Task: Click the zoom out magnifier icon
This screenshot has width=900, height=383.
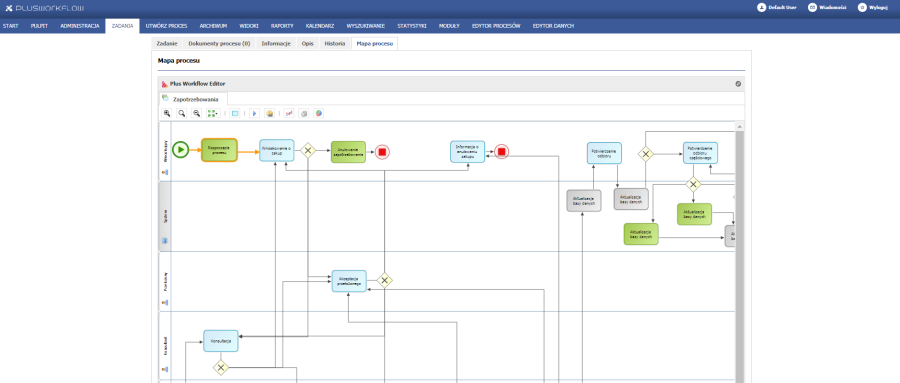Action: click(x=196, y=113)
